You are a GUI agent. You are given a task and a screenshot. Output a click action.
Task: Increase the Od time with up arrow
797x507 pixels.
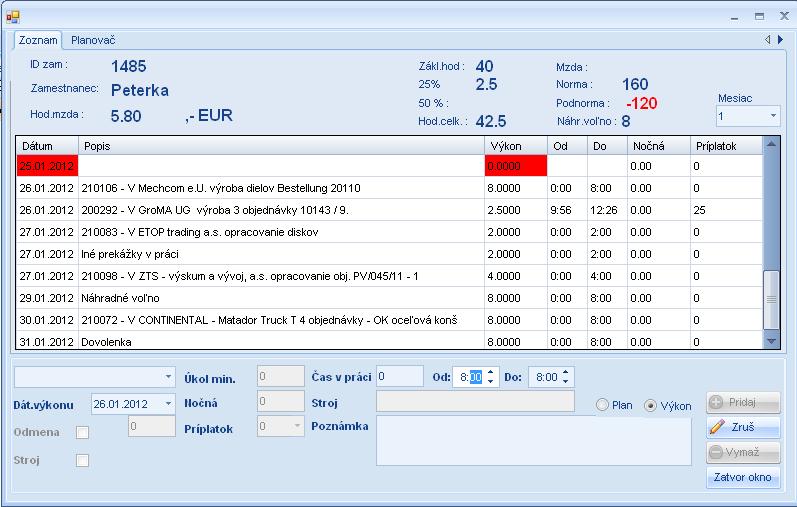pyautogui.click(x=491, y=372)
